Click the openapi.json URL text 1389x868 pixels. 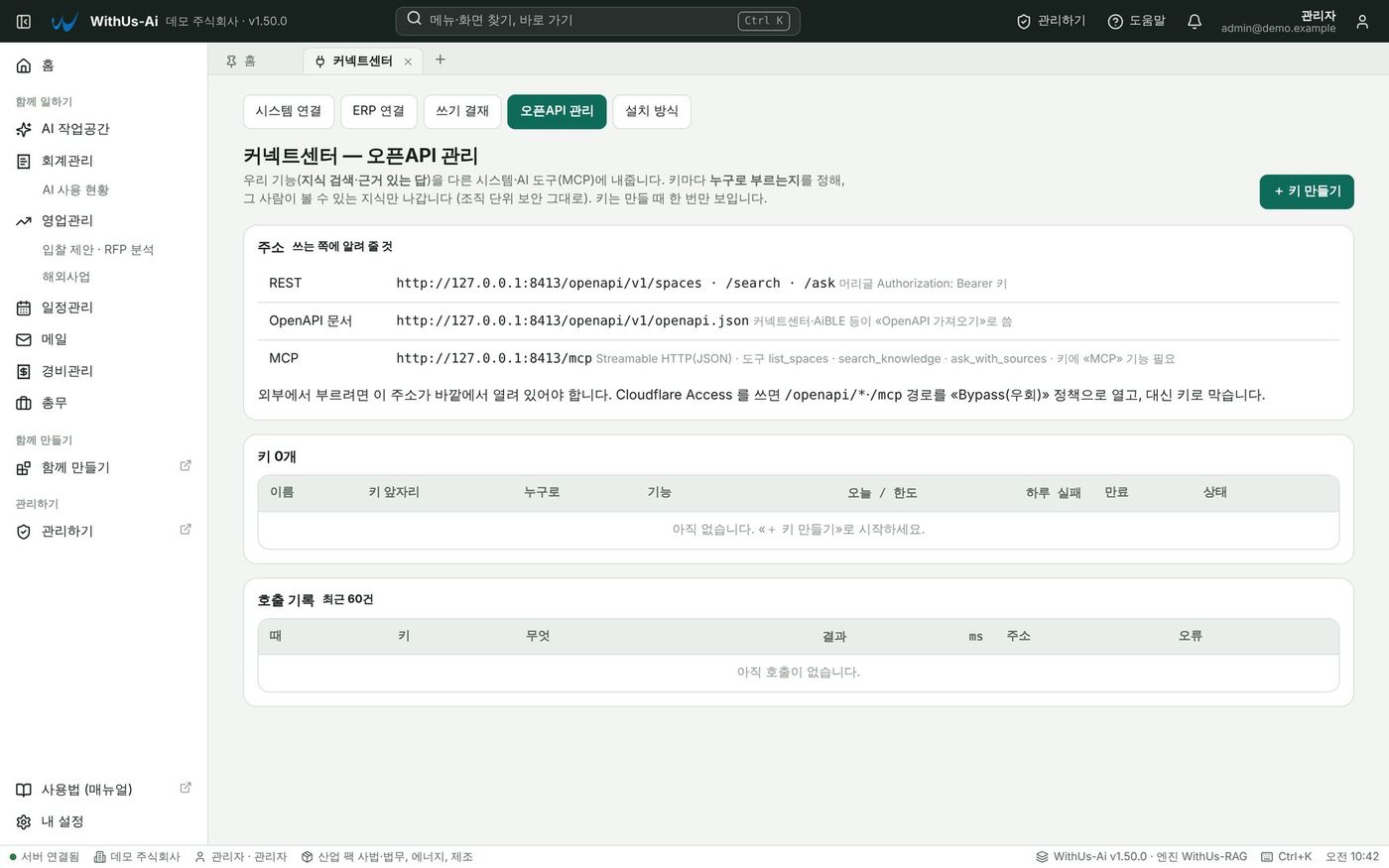pos(572,320)
